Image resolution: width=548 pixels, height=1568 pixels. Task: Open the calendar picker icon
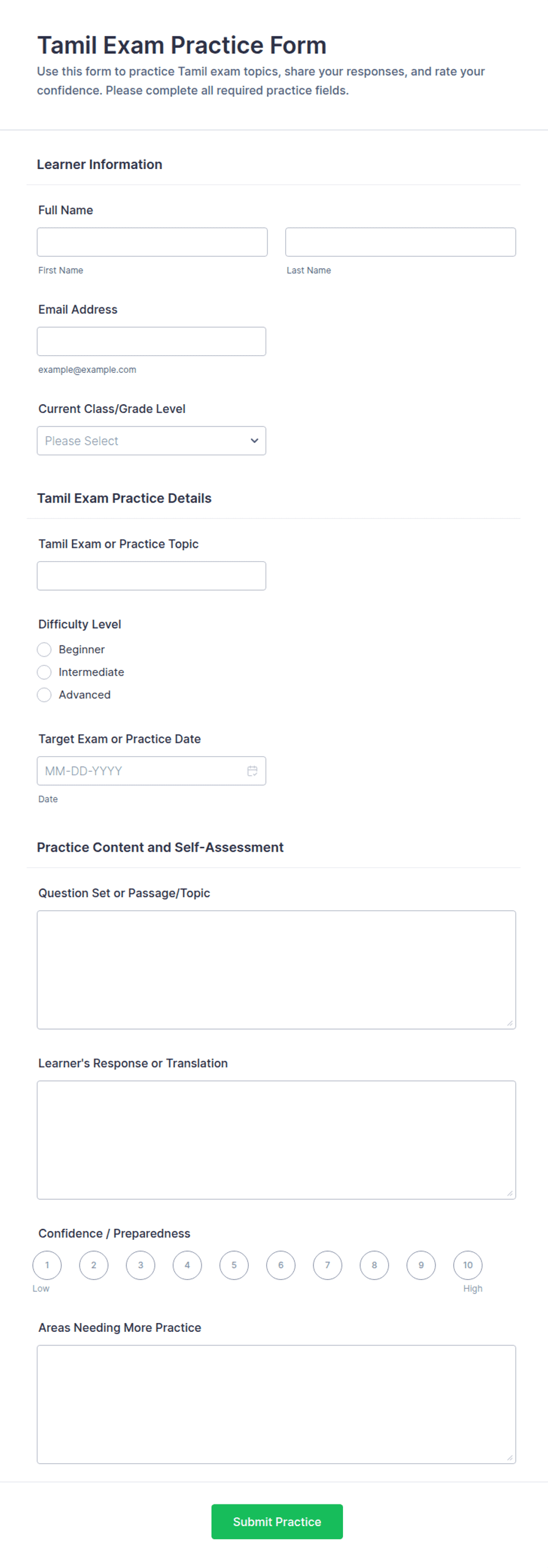(252, 770)
